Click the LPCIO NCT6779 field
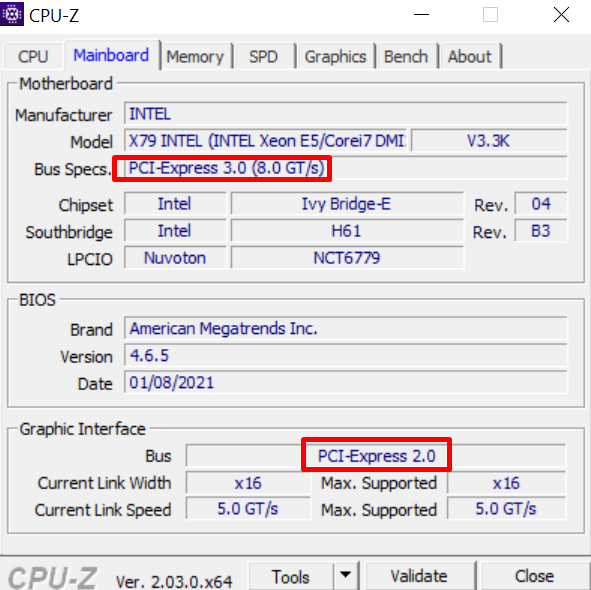Image resolution: width=591 pixels, height=590 pixels. click(x=347, y=257)
